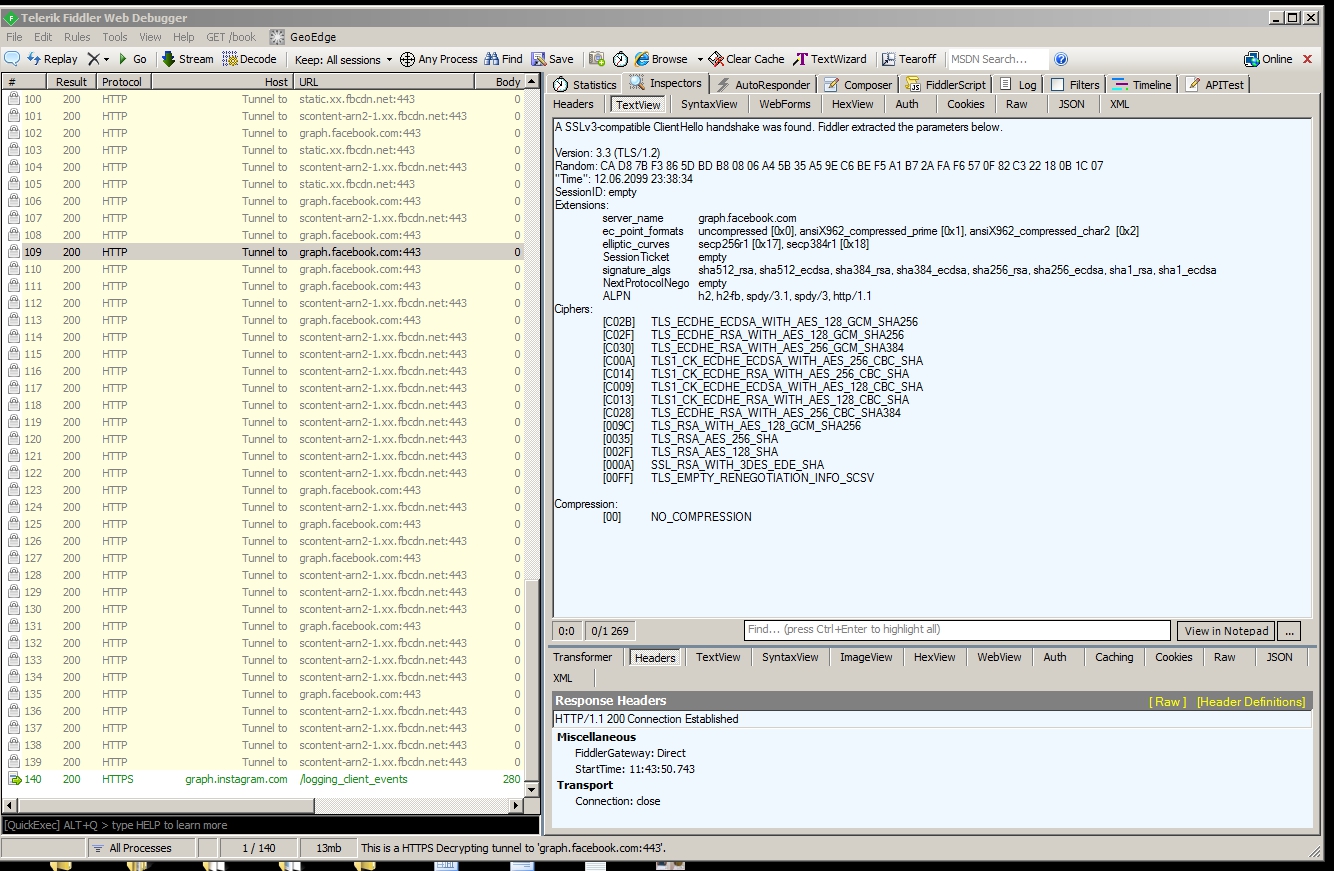Switch to the APITest tab
This screenshot has width=1334, height=871.
point(1214,85)
